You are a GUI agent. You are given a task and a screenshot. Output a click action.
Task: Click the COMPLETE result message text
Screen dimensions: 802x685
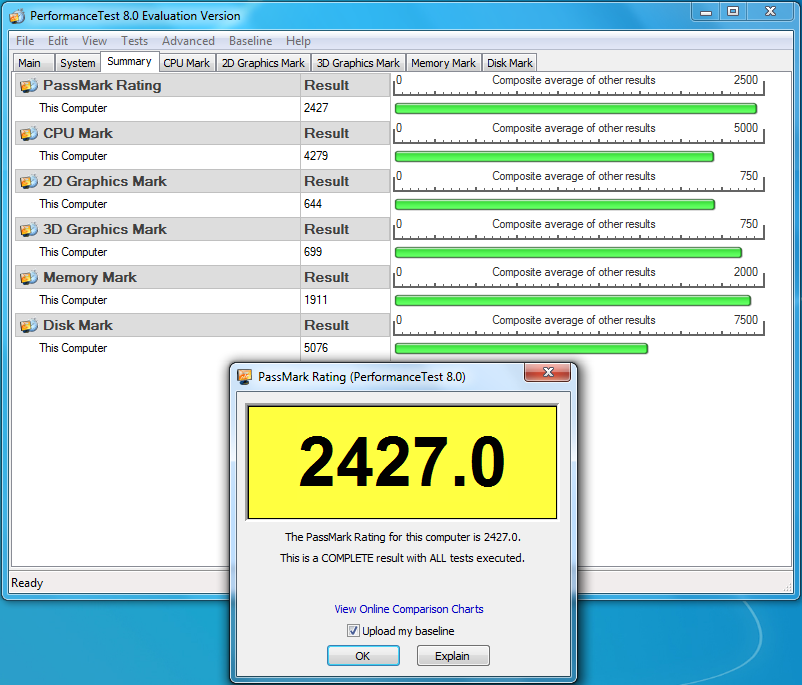pyautogui.click(x=403, y=558)
